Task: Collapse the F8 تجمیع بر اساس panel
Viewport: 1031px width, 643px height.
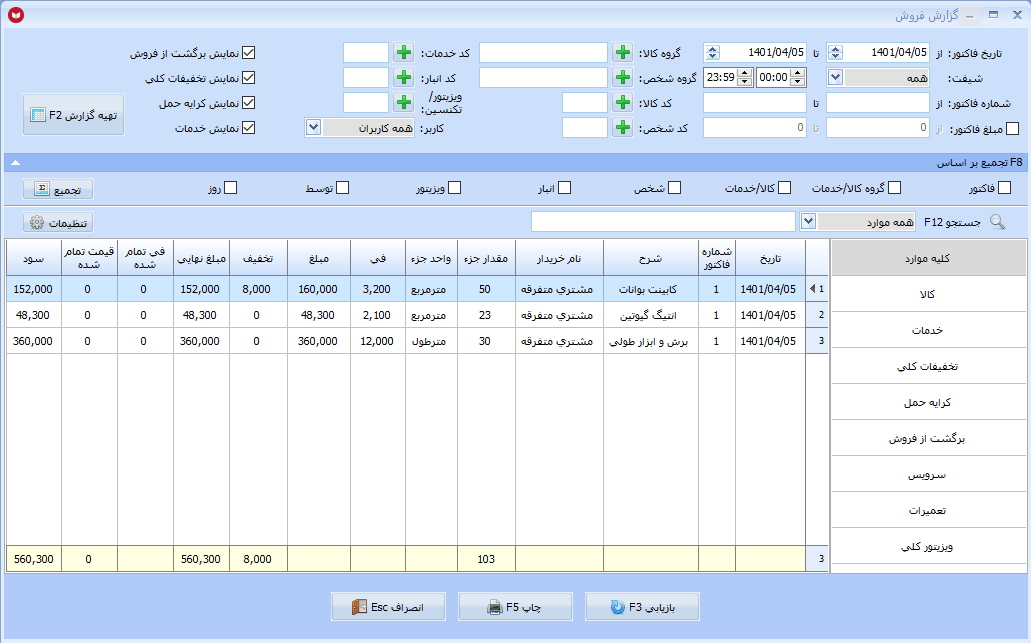Action: [x=15, y=162]
